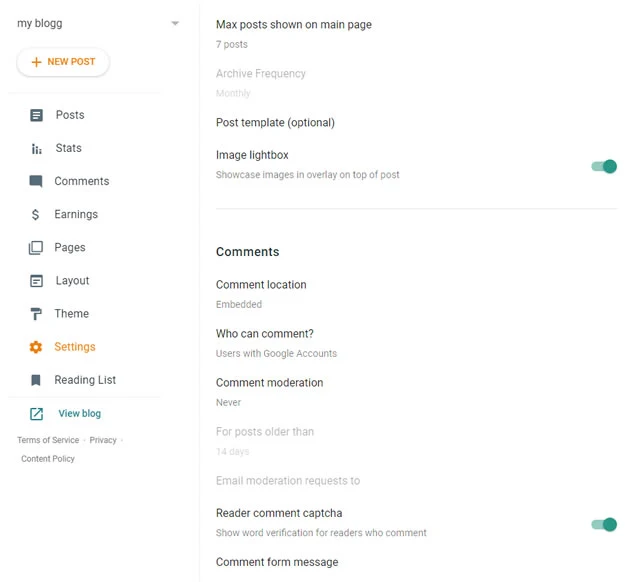Create a post with New Post button
Viewport: 640px width, 582px height.
tap(63, 62)
